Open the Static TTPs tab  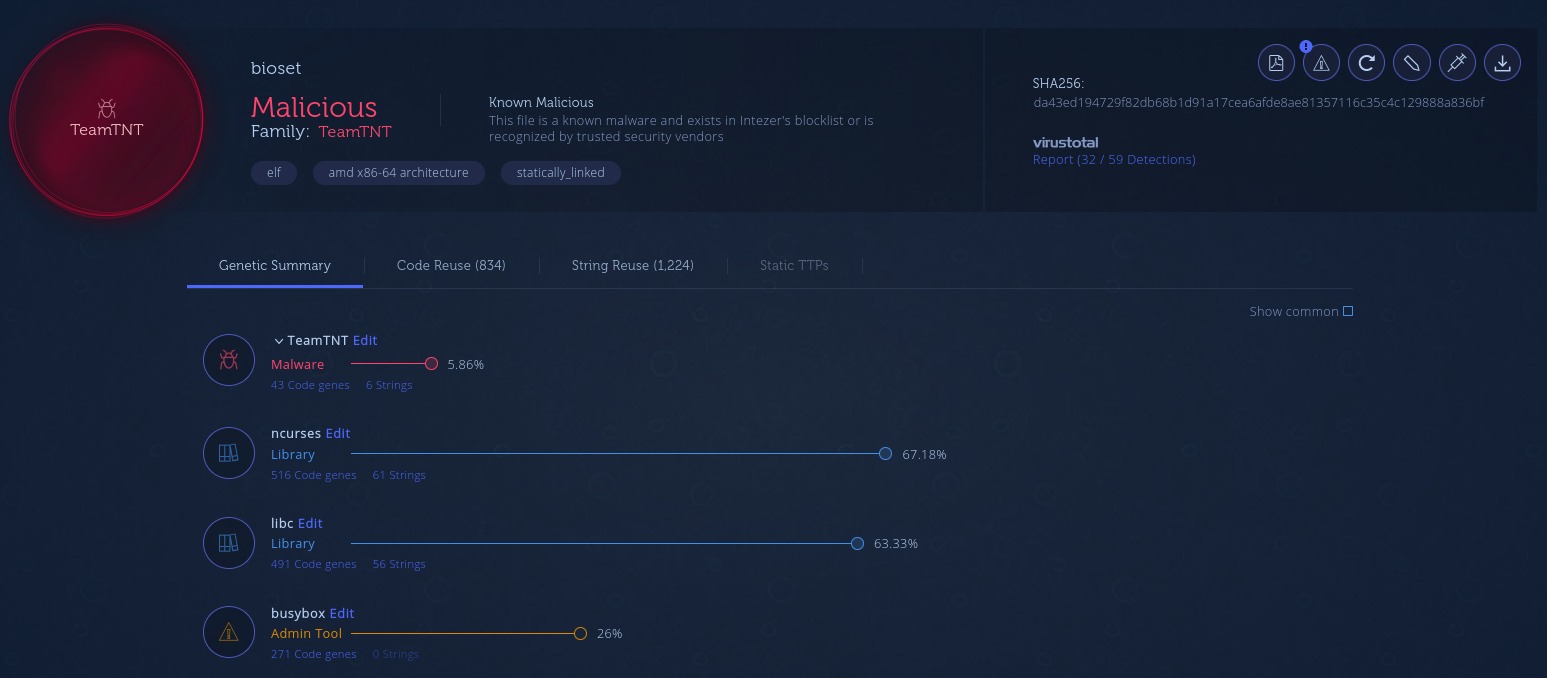794,265
